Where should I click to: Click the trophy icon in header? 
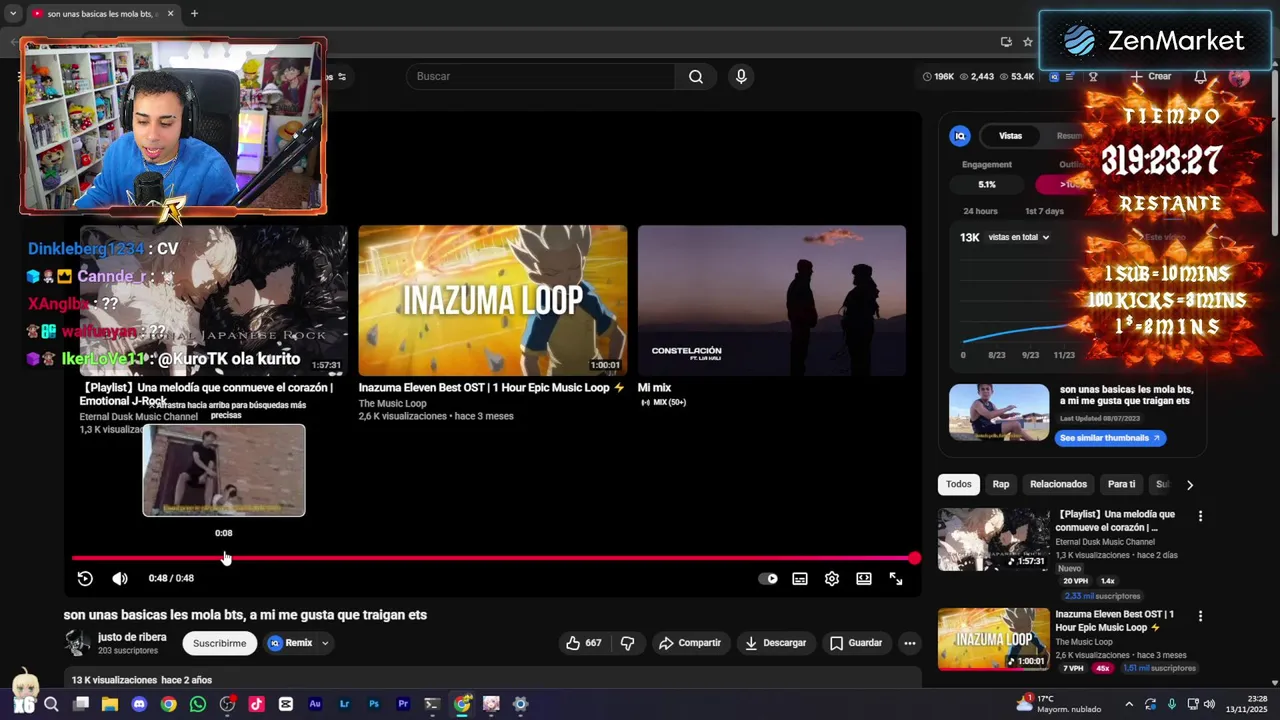pyautogui.click(x=1093, y=77)
